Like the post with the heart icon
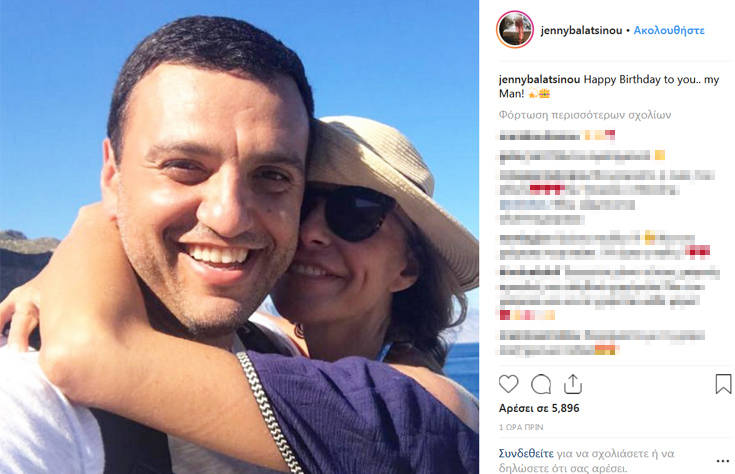Viewport: 735px width, 474px height. (x=508, y=384)
